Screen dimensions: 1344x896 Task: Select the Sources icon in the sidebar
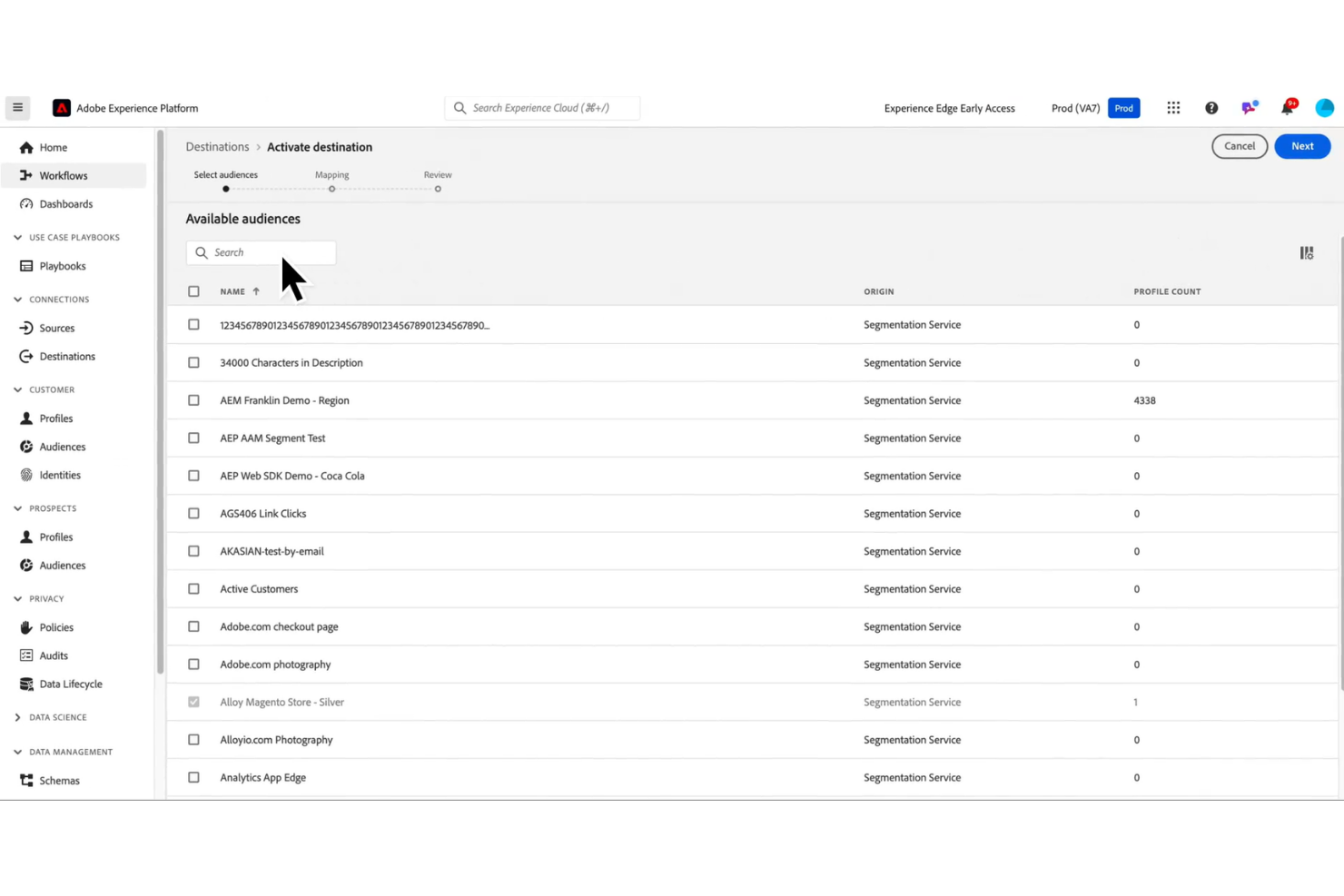25,327
